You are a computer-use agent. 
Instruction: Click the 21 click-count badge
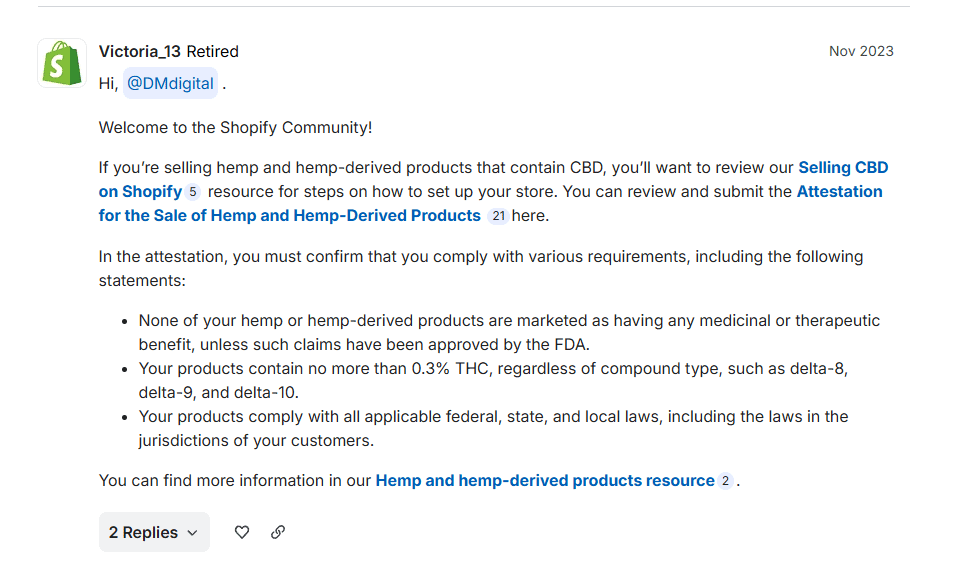(x=497, y=216)
